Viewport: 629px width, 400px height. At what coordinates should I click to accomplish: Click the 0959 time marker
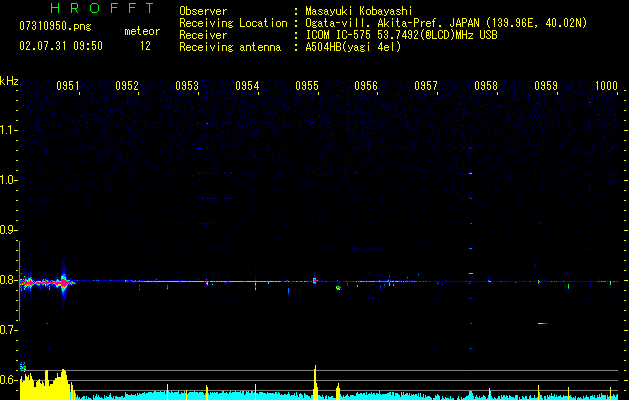pos(546,86)
